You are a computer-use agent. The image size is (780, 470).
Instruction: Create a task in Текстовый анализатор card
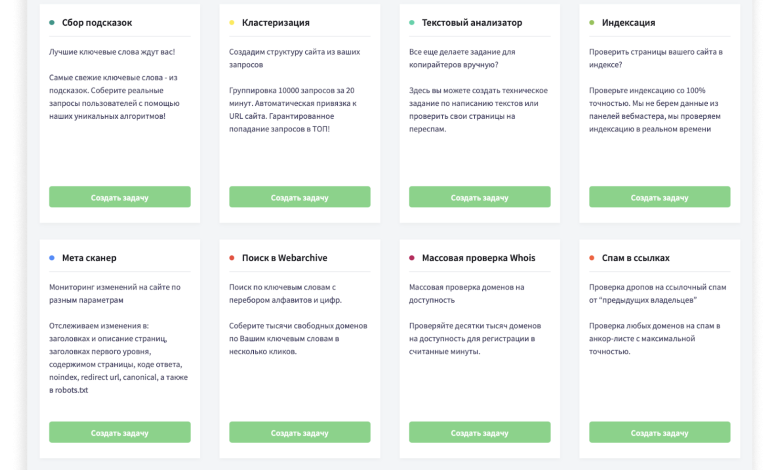point(480,197)
